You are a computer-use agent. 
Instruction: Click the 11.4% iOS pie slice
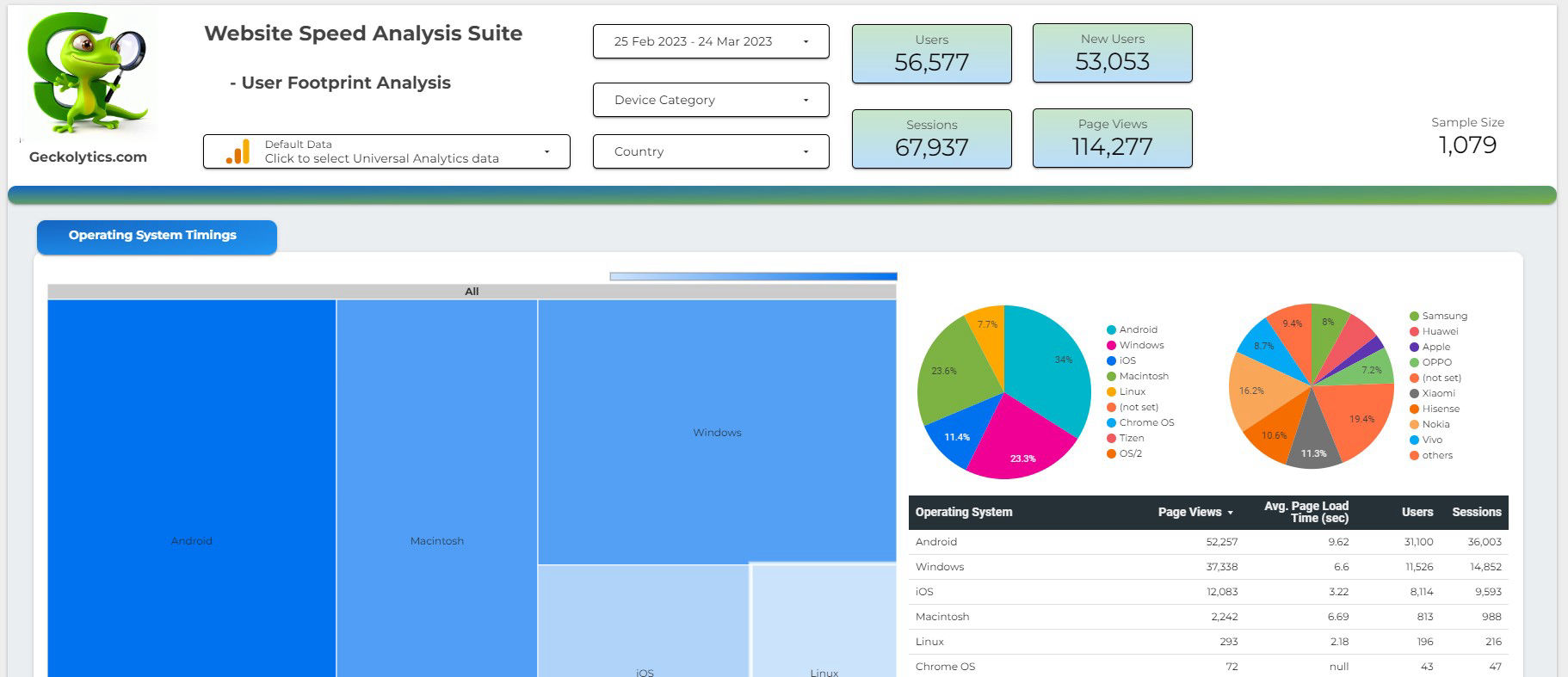click(960, 433)
